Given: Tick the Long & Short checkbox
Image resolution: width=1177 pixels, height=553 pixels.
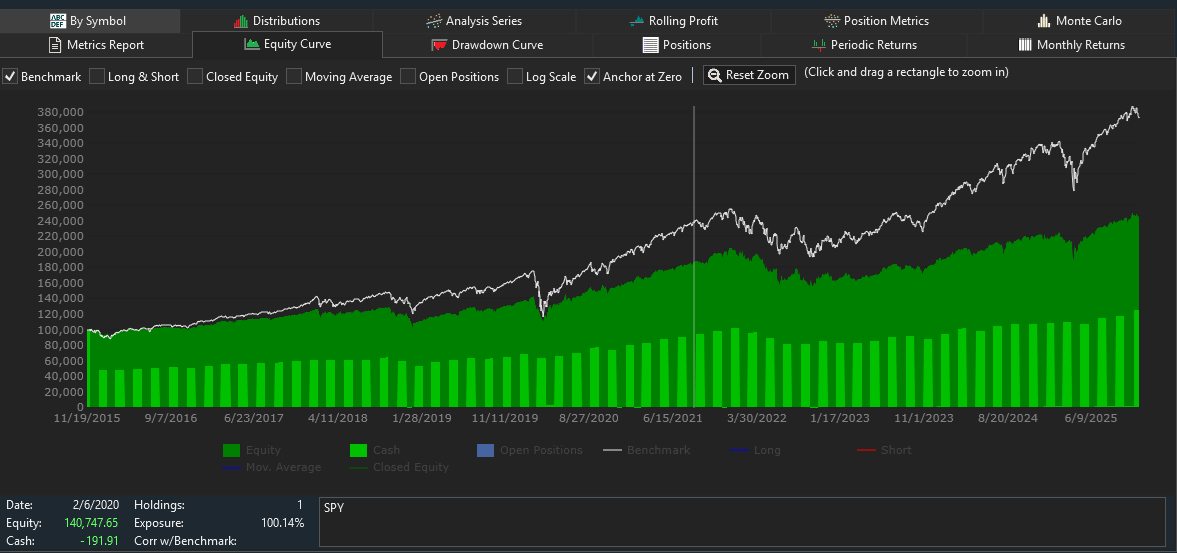Looking at the screenshot, I should click(97, 77).
